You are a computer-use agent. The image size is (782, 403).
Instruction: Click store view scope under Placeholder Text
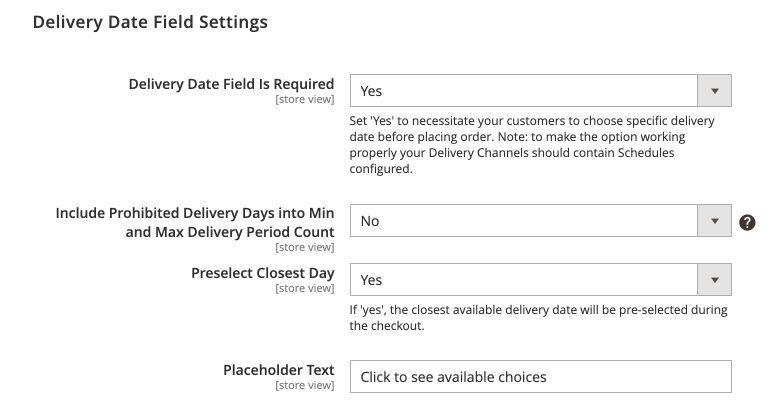pos(305,386)
